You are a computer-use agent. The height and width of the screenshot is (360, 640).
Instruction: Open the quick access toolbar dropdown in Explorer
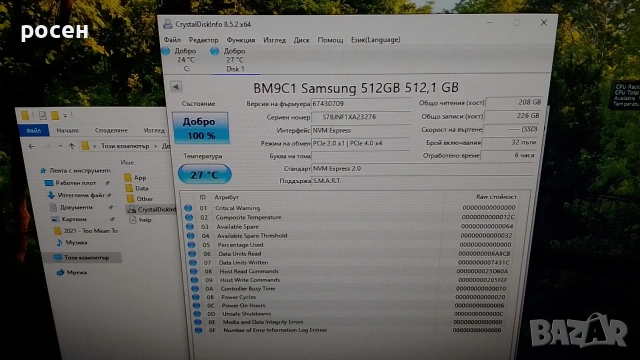(x=65, y=116)
